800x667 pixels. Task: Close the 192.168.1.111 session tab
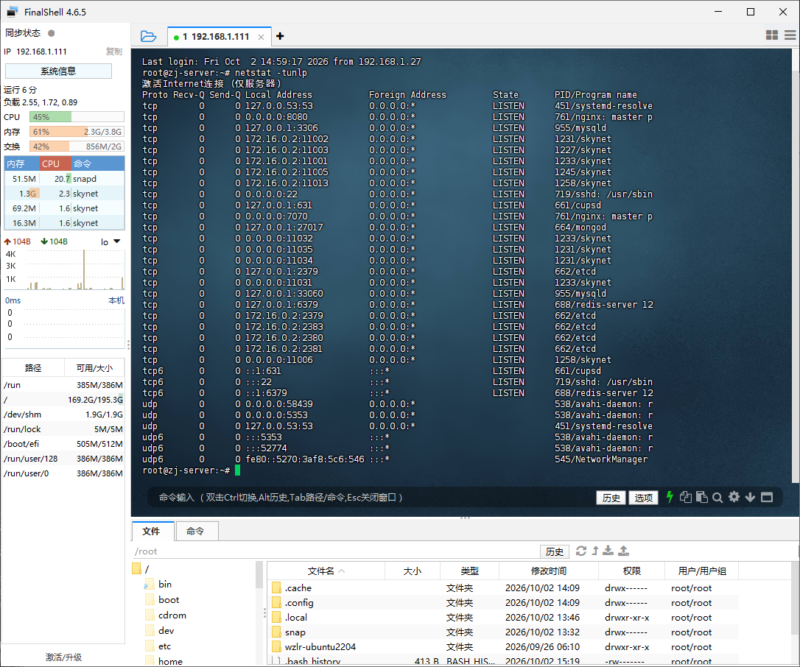pos(261,37)
